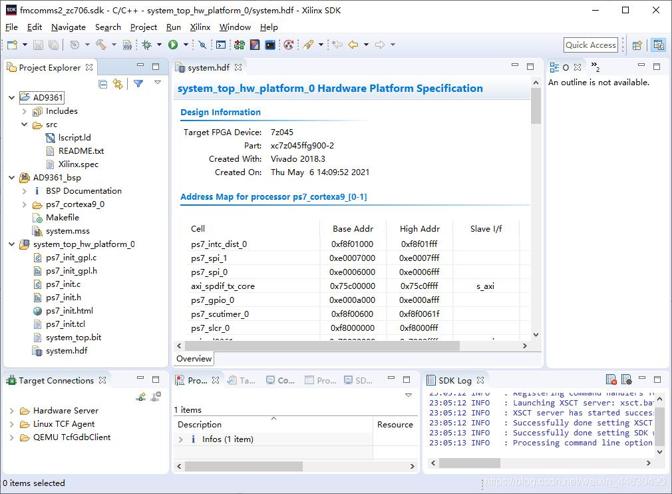Open the Xilinx menu
This screenshot has width=672, height=494.
200,27
